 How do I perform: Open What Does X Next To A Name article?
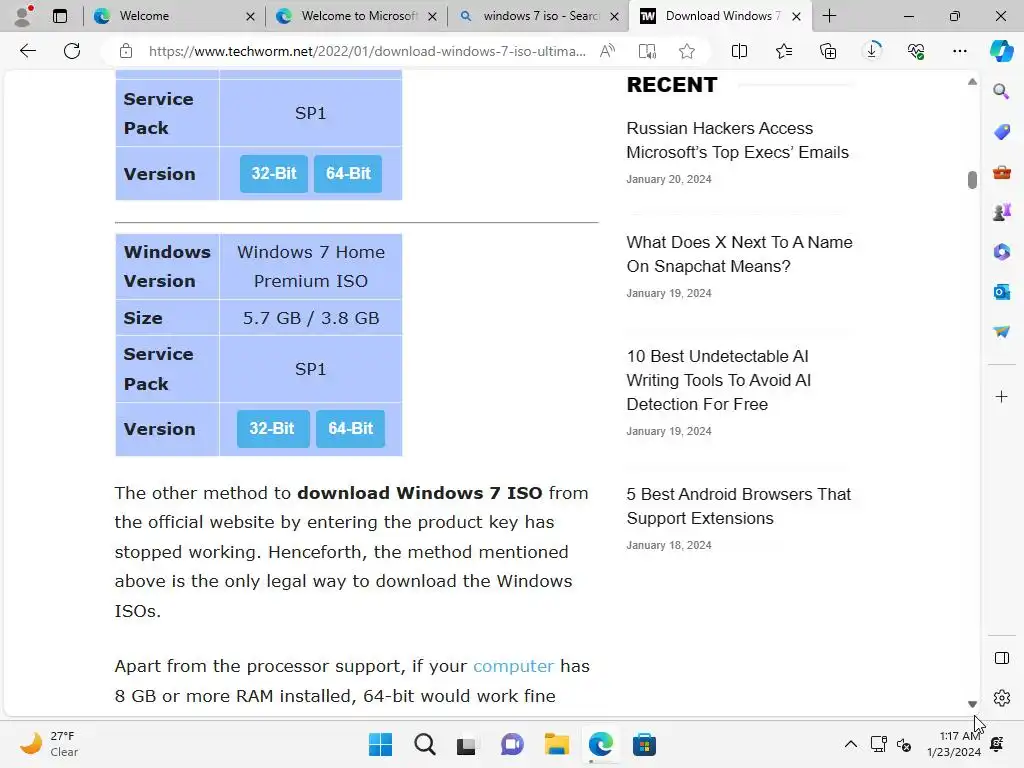tap(739, 254)
